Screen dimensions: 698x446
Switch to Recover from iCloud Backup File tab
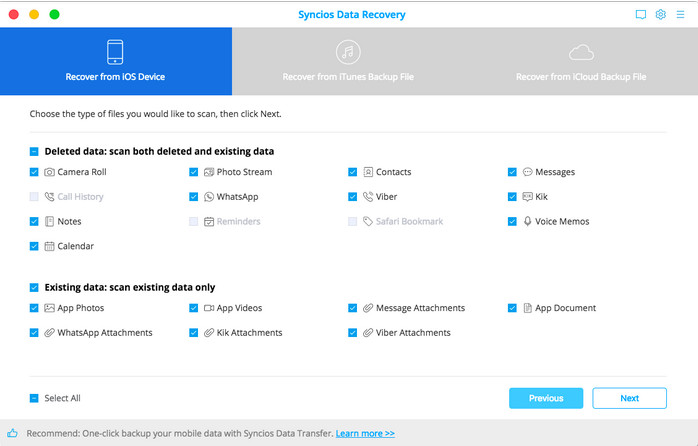click(581, 61)
